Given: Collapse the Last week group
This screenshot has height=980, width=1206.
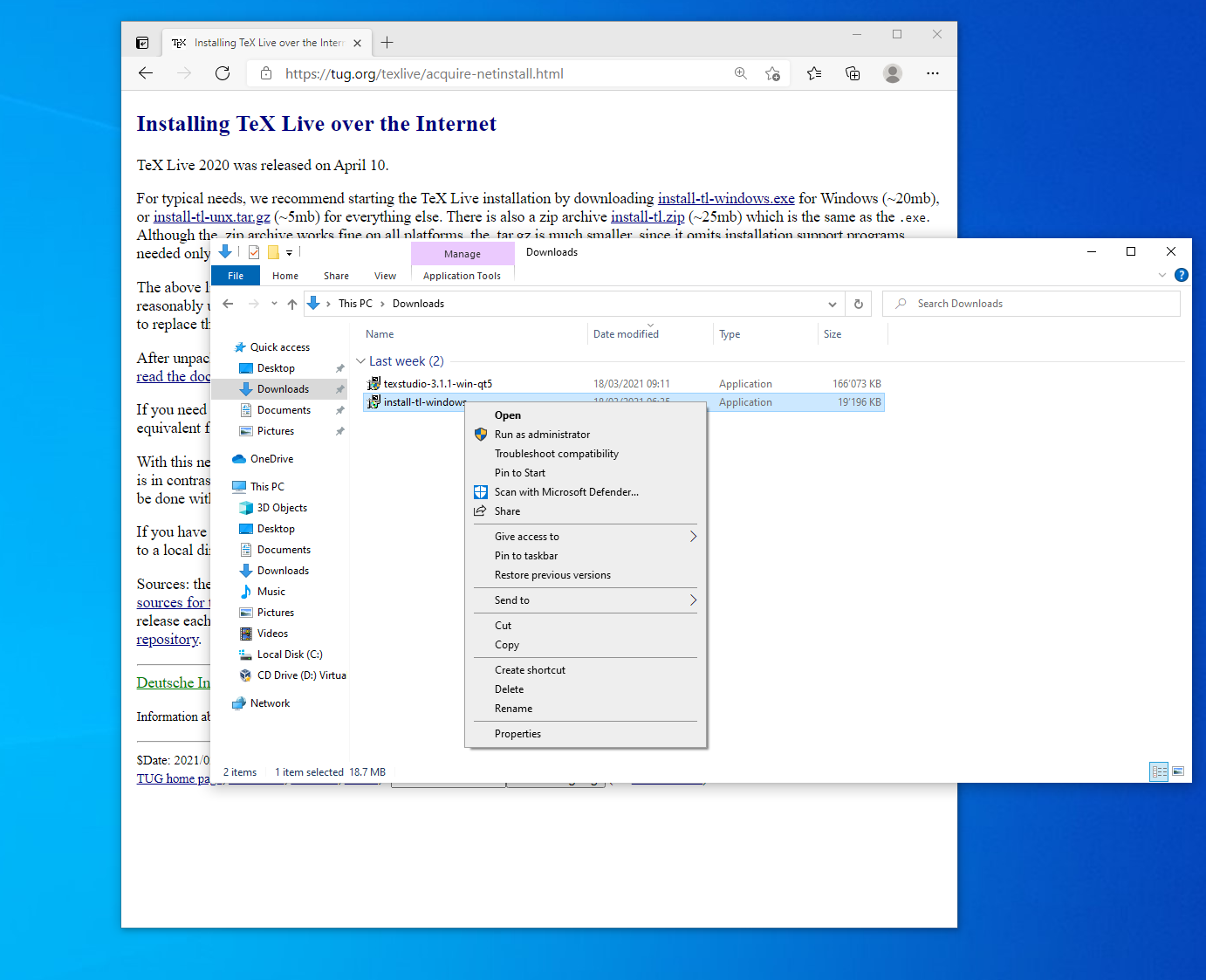Looking at the screenshot, I should (x=360, y=361).
